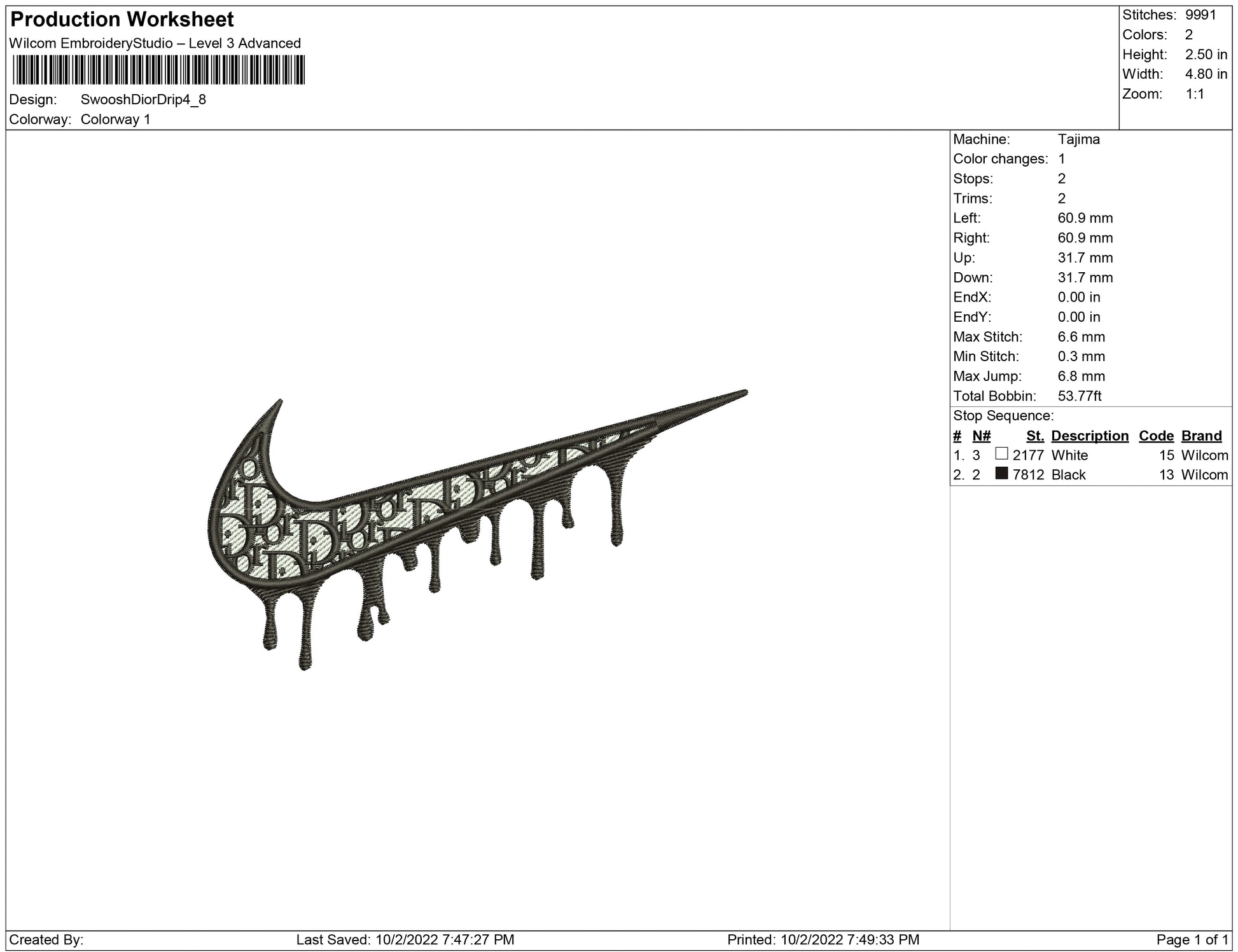Click the black color swatch in stop sequence
The height and width of the screenshot is (952, 1238).
pyautogui.click(x=1002, y=473)
